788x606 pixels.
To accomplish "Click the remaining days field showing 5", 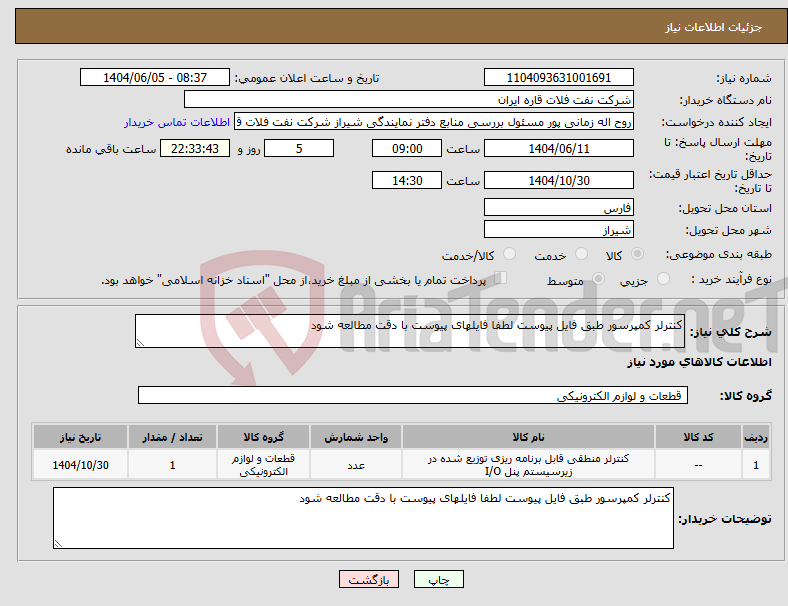I will 299,148.
